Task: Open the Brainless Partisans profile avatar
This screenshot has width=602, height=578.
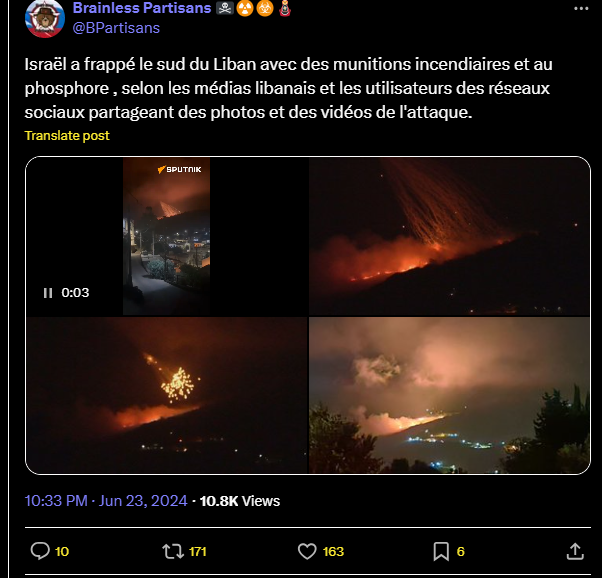Action: pos(45,18)
